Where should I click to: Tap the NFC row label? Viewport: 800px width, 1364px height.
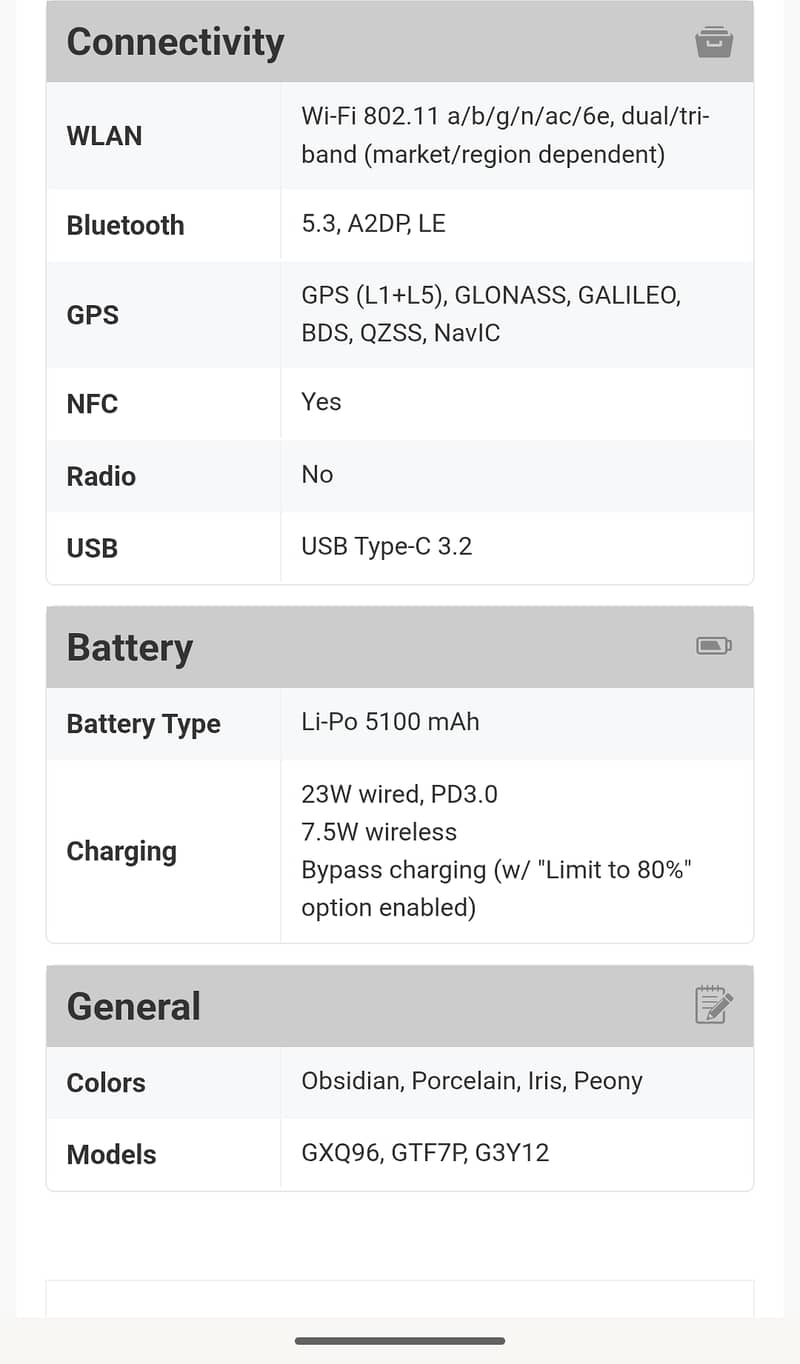tap(92, 404)
